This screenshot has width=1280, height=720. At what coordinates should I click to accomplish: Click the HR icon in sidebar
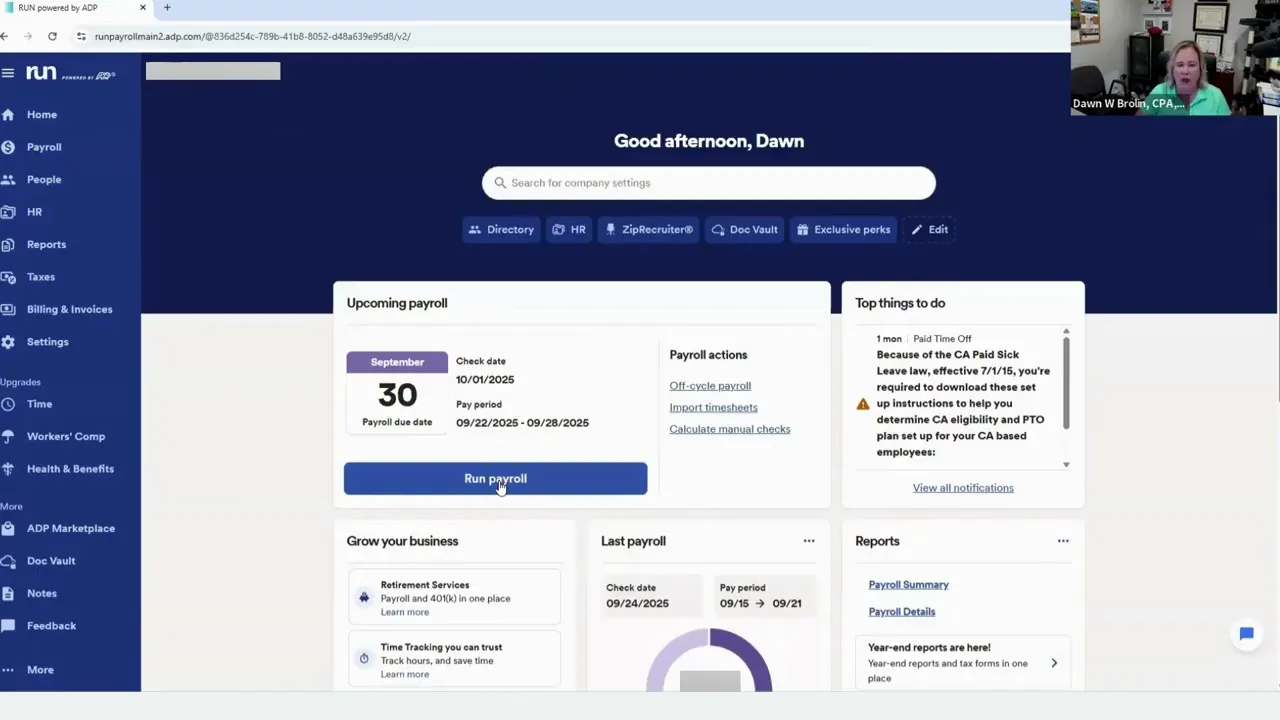point(8,212)
